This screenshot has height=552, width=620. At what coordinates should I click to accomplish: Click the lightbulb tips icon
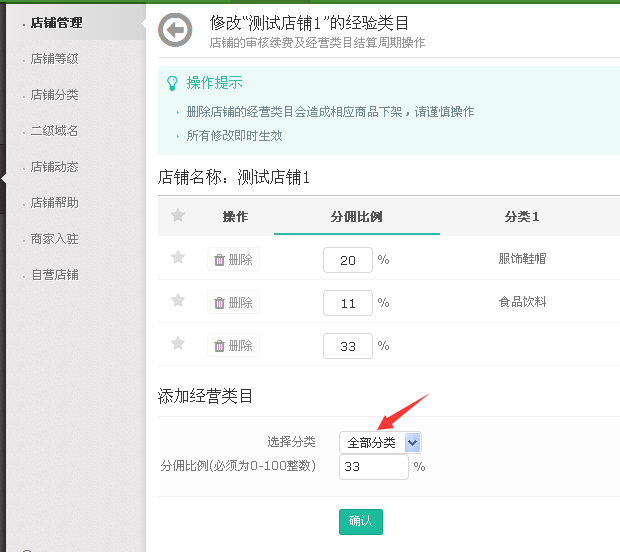click(173, 83)
